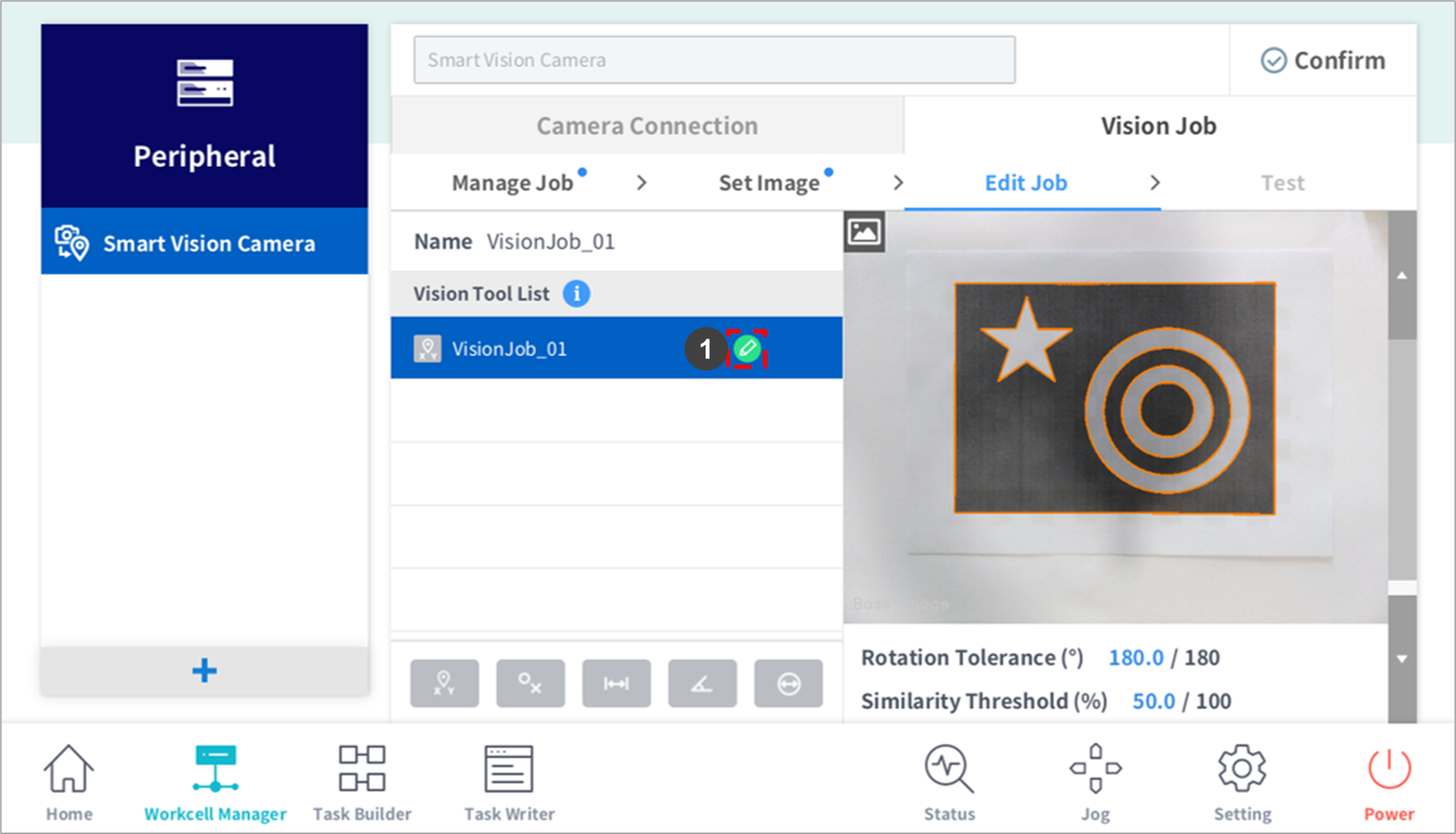The width and height of the screenshot is (1456, 834).
Task: Open Vision Tool List info icon
Action: (577, 294)
